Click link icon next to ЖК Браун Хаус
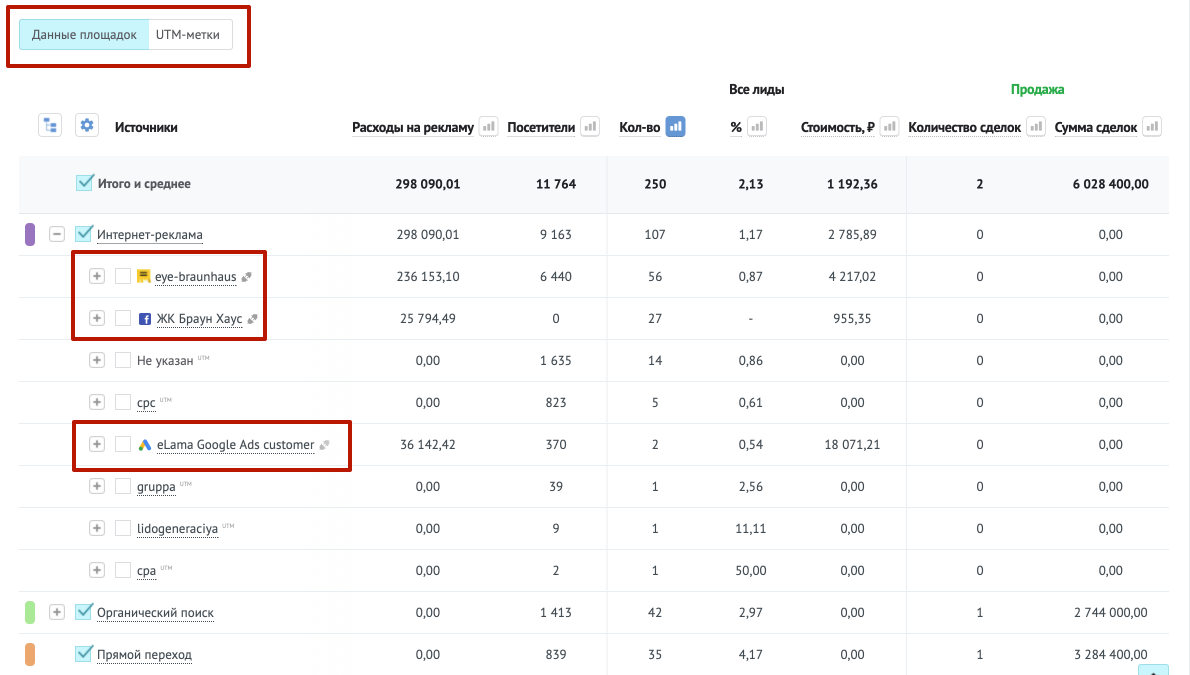The image size is (1190, 675). 253,319
